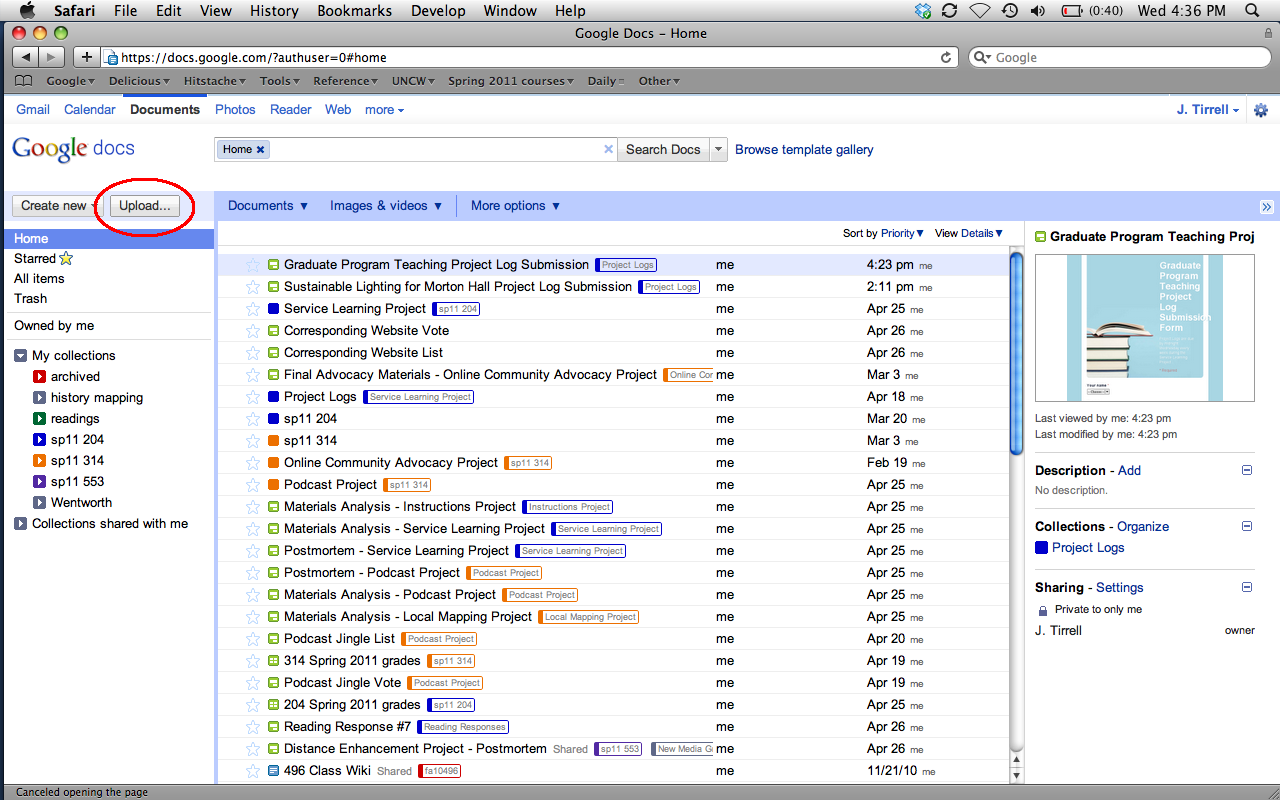Open the Create new dropdown
The image size is (1280, 800).
(x=60, y=205)
